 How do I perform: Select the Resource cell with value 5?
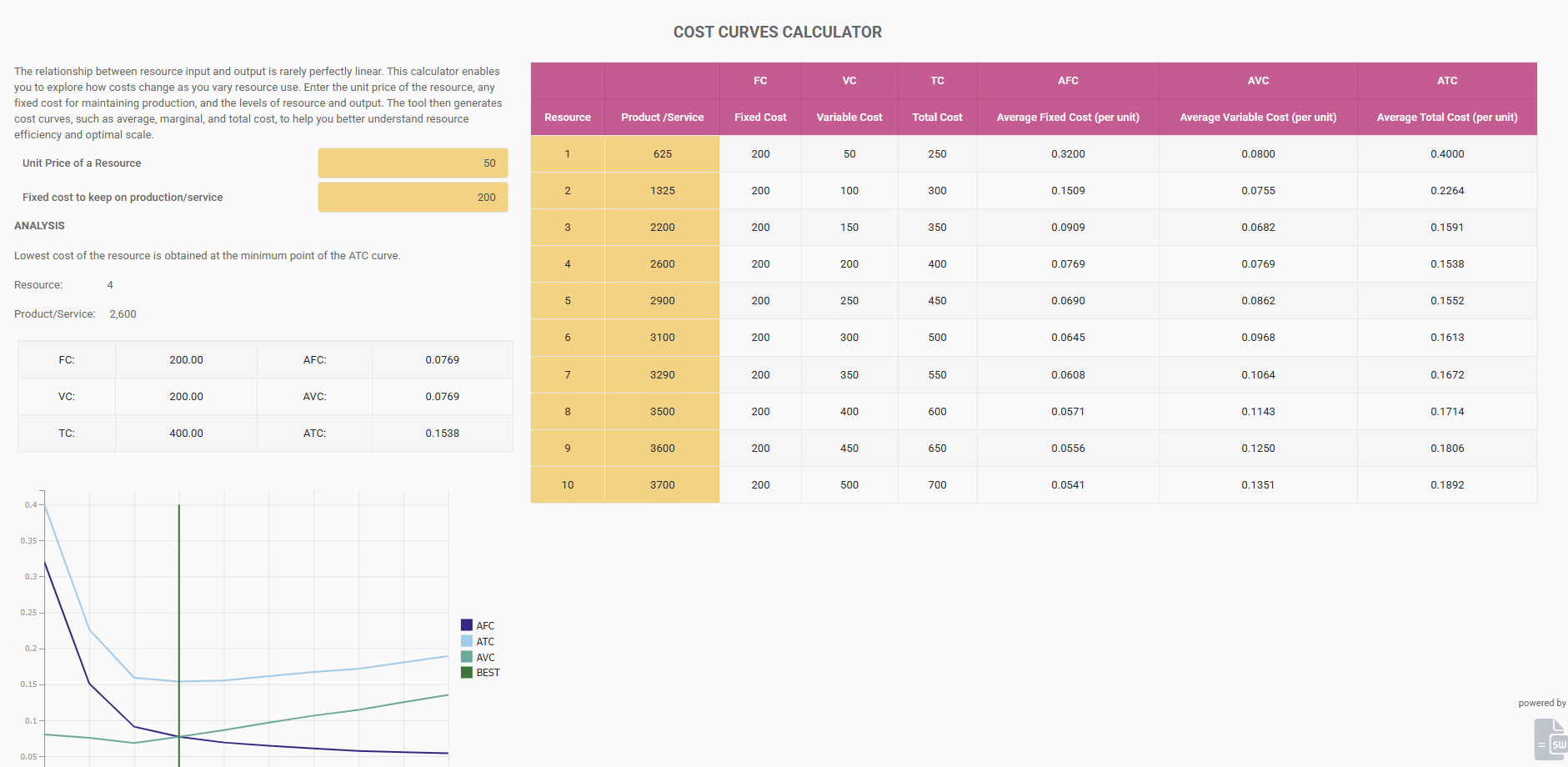[x=568, y=301]
